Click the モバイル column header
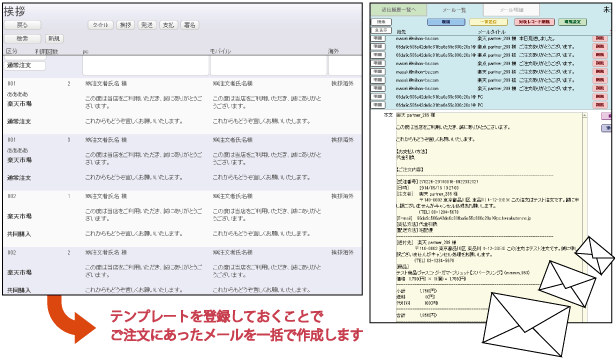 tap(220, 51)
